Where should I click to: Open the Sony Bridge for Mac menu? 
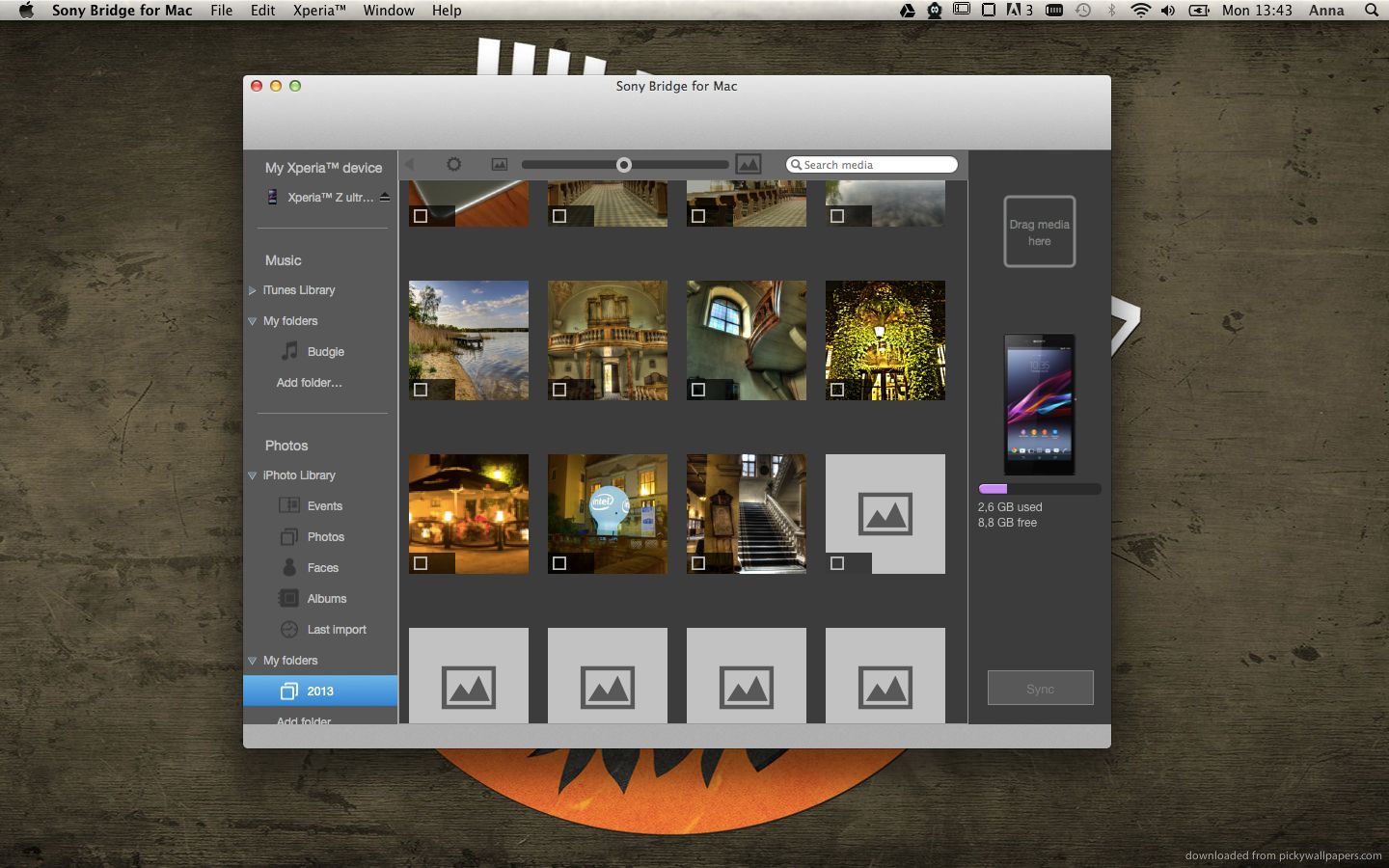click(123, 11)
